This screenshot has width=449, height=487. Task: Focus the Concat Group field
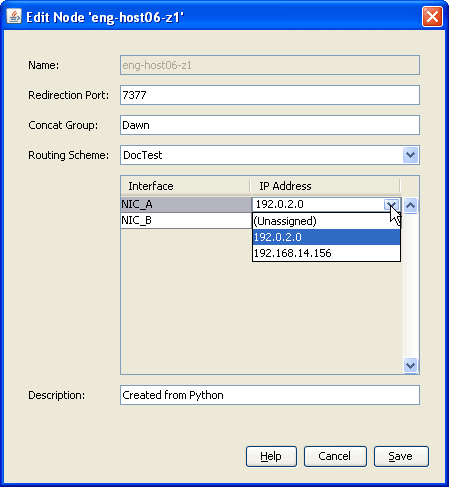pyautogui.click(x=270, y=125)
